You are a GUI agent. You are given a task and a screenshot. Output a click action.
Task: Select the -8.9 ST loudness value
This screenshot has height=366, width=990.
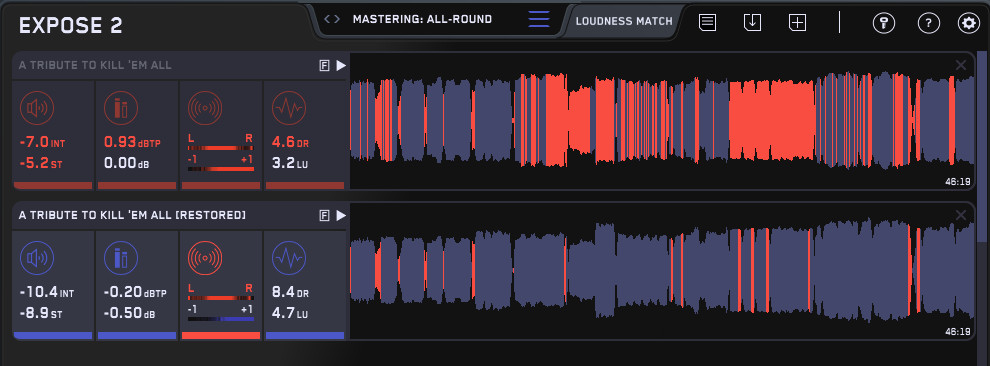click(41, 314)
